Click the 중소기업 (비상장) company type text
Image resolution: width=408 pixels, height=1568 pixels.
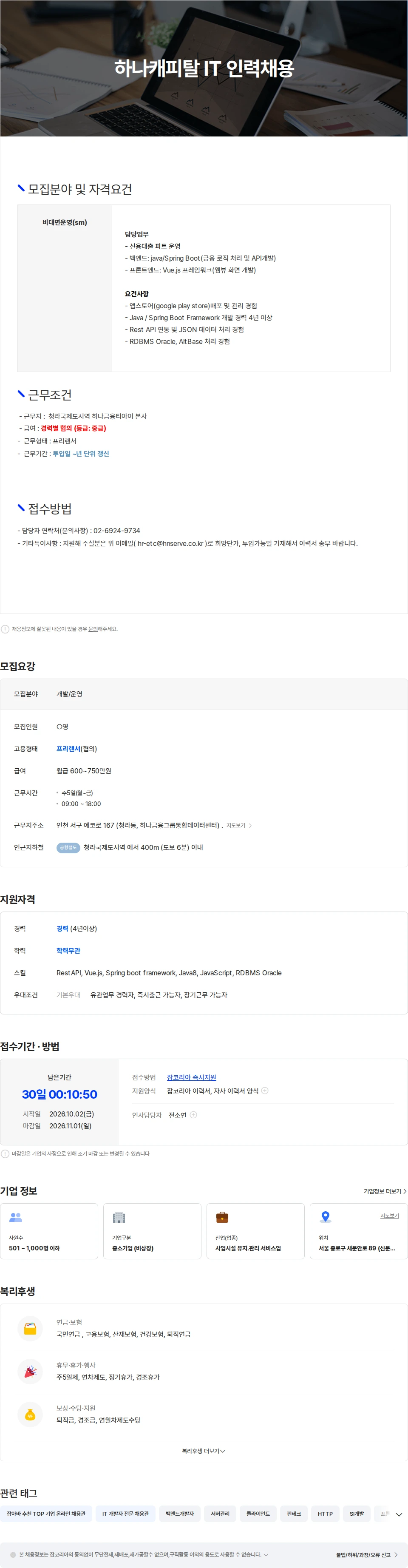(133, 1248)
